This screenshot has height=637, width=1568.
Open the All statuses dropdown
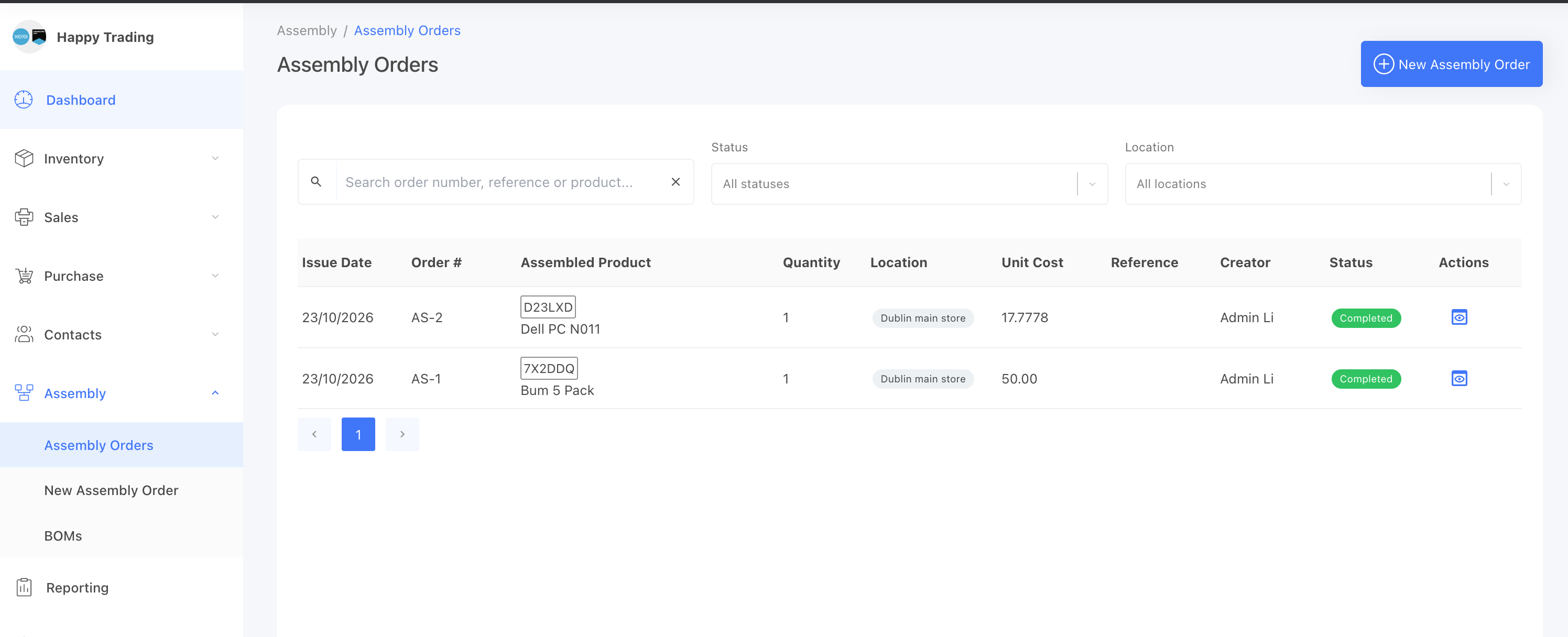coord(909,184)
